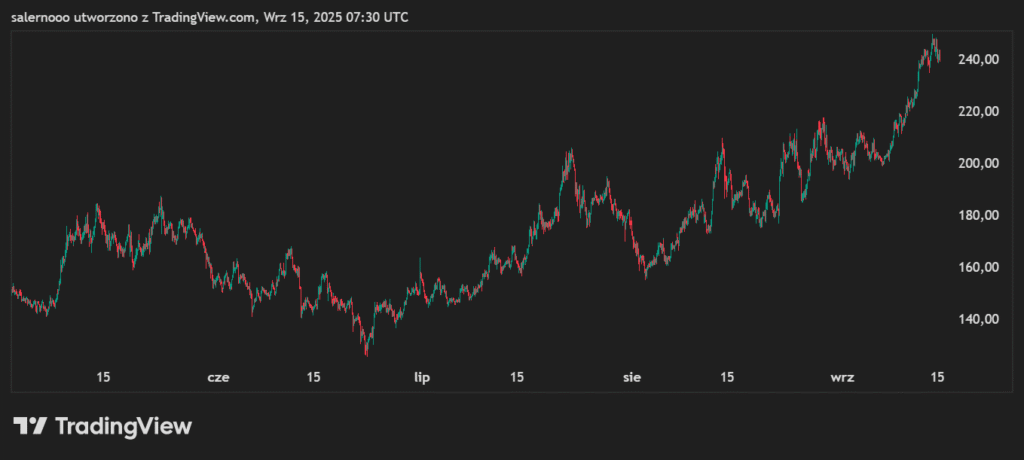Select the final 15 date label after wrz

tap(937, 378)
